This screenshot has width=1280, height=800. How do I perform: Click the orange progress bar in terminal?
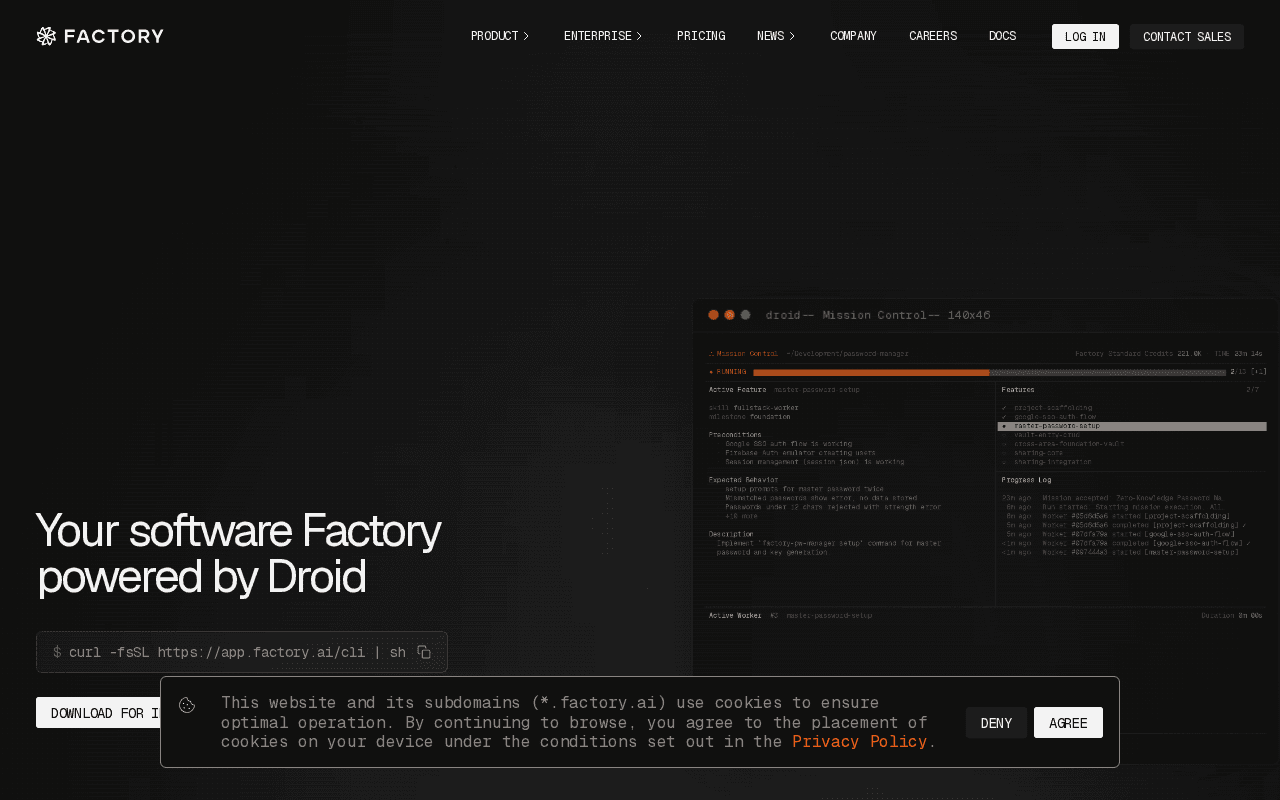[871, 372]
